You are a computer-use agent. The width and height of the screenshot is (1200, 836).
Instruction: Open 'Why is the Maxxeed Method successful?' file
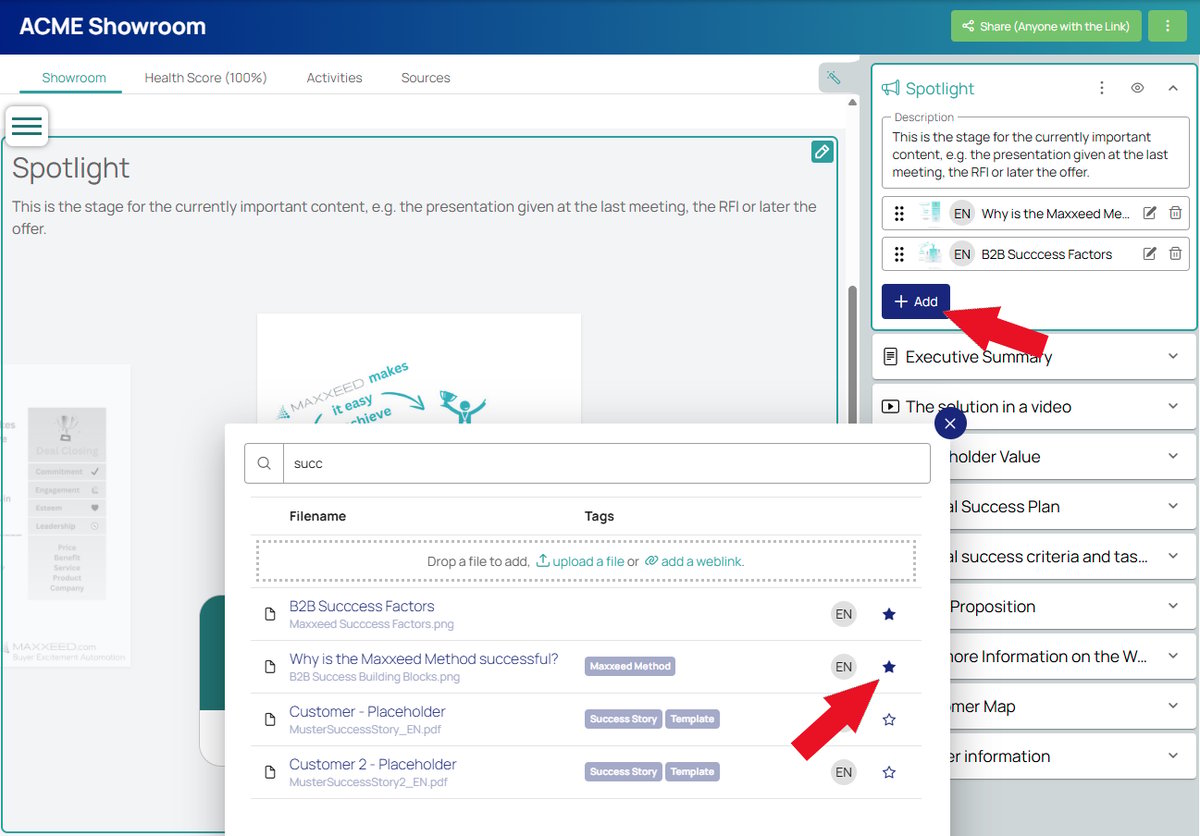[x=424, y=659]
